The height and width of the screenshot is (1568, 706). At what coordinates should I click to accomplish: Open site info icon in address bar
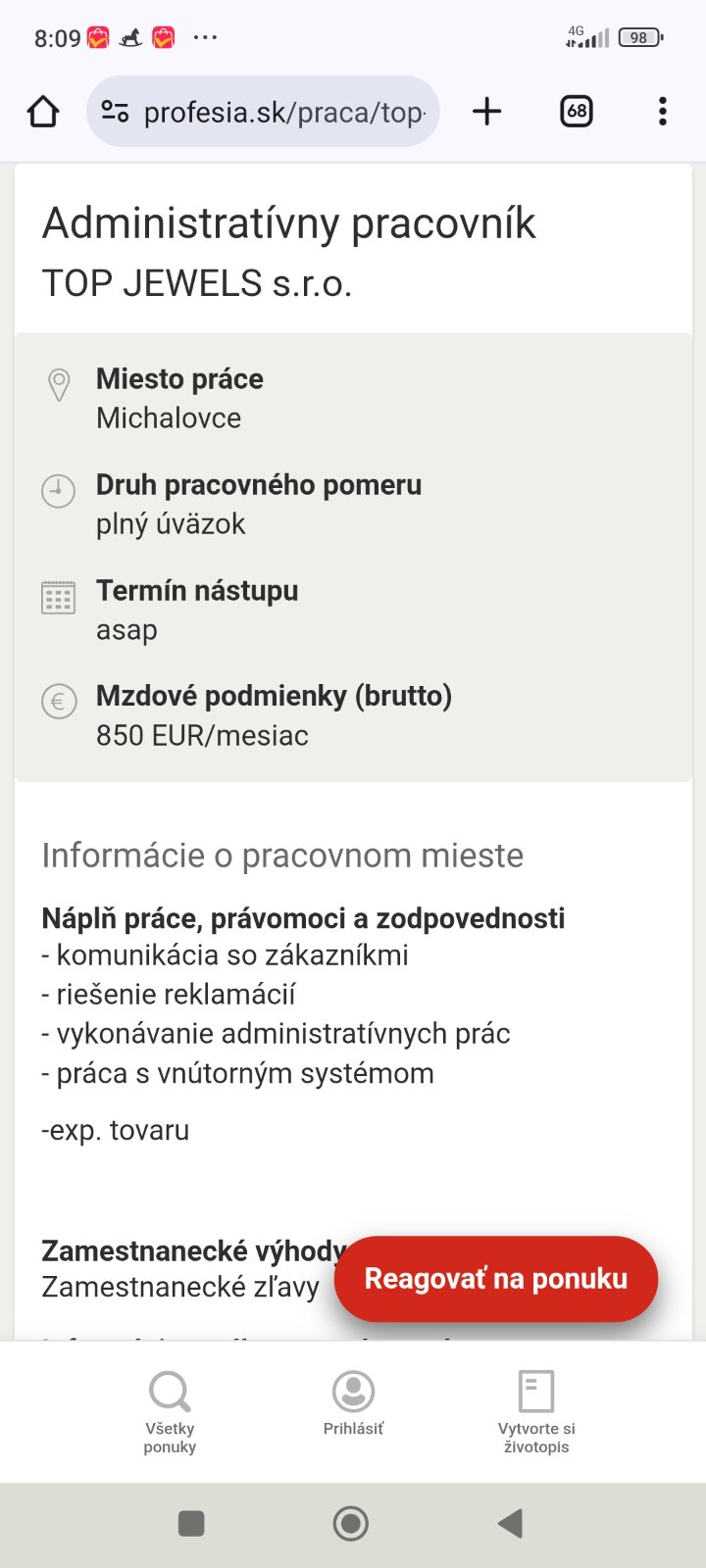115,112
